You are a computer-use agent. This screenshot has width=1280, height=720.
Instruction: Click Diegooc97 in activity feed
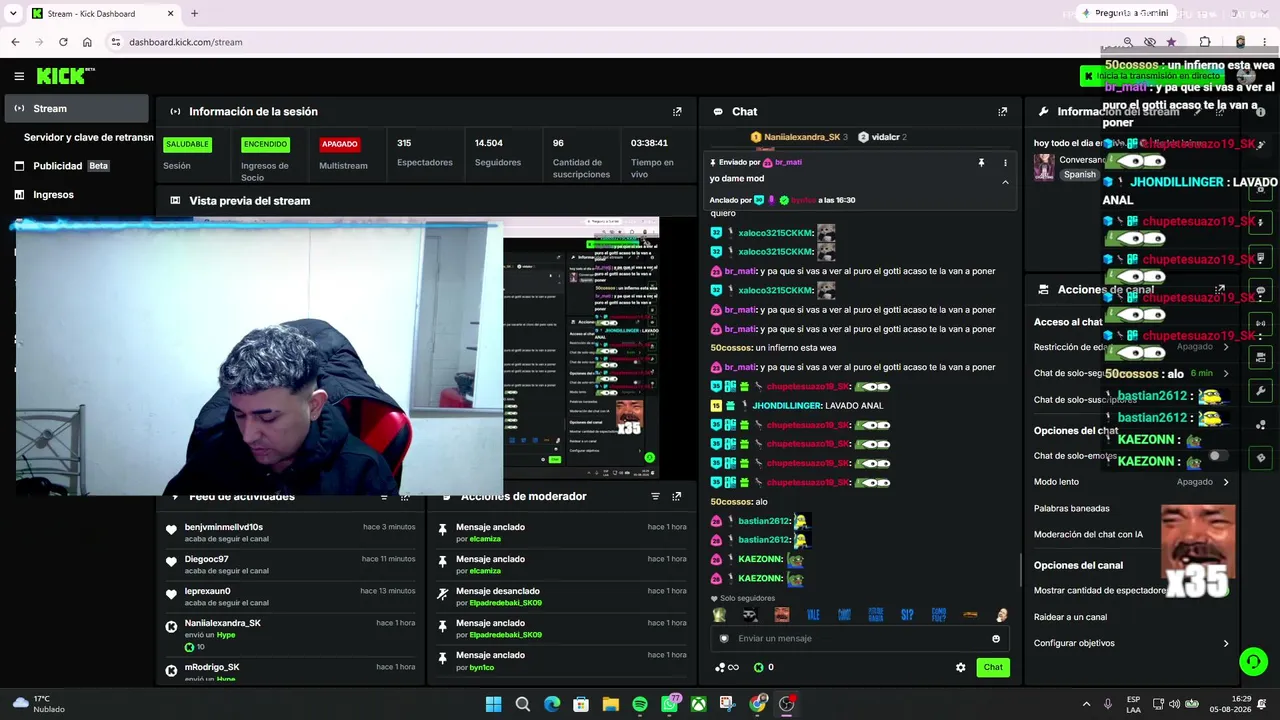pos(207,559)
